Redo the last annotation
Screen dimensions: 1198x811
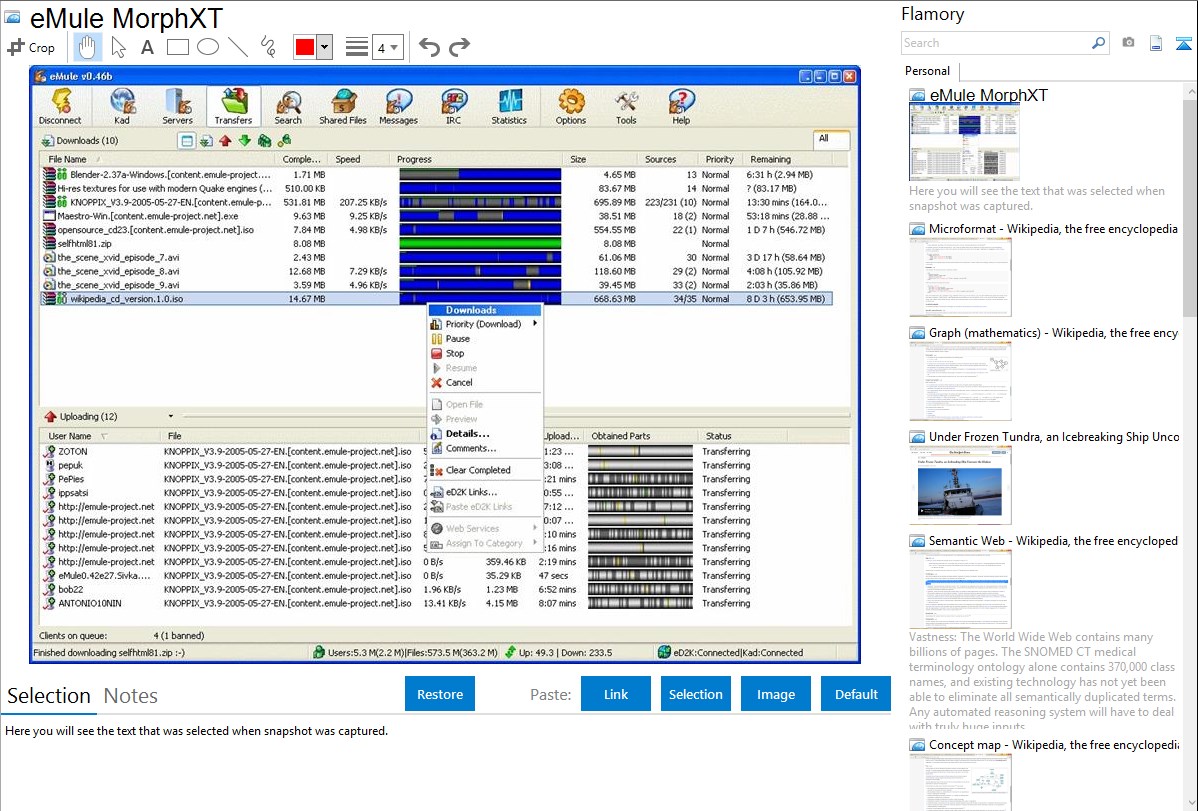tap(459, 47)
